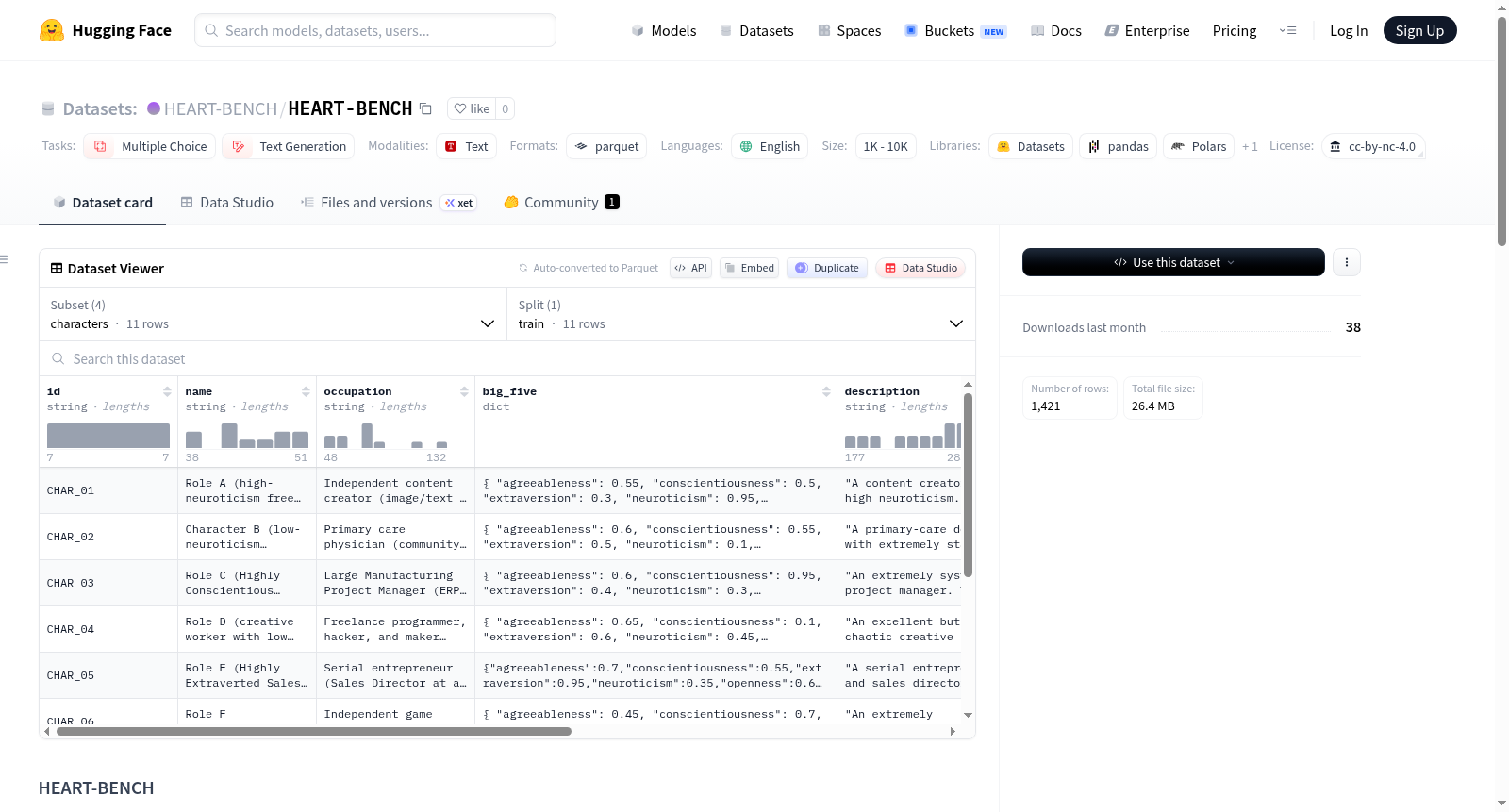
Task: Click the 'Serial entrepreneur' occupation cell
Action: [x=395, y=675]
